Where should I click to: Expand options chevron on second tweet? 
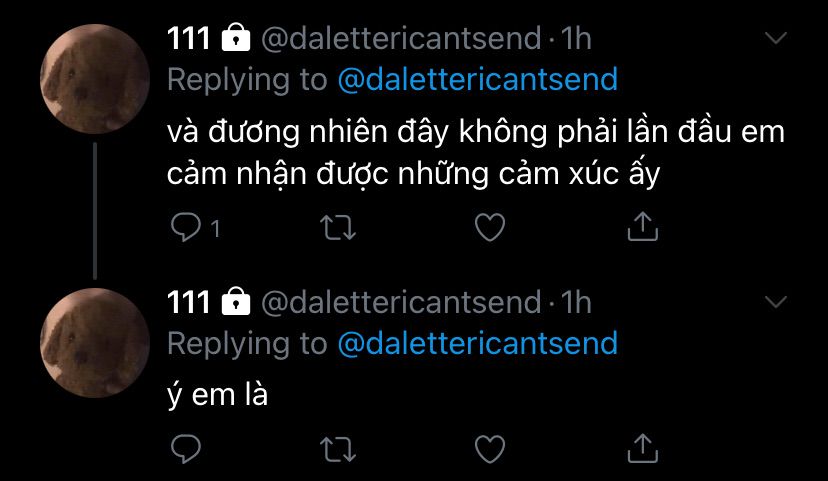click(776, 302)
